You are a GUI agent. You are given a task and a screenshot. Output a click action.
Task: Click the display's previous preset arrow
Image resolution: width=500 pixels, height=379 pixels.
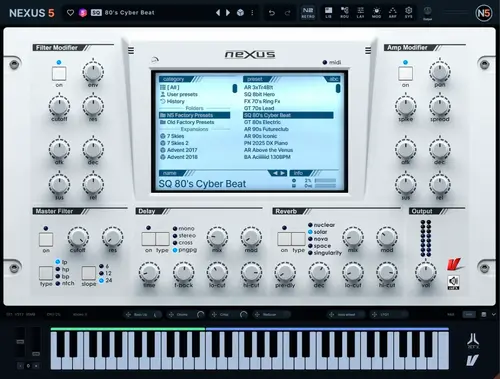coord(275,173)
